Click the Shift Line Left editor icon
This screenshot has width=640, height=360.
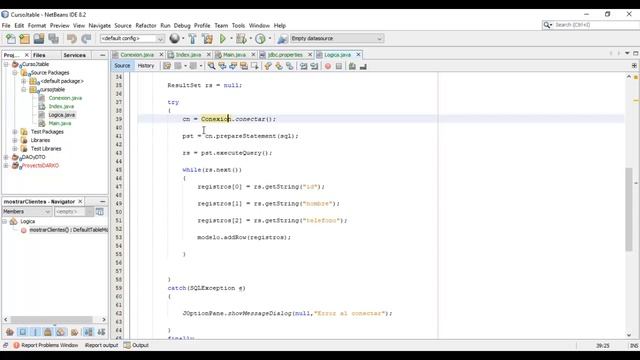tap(303, 66)
